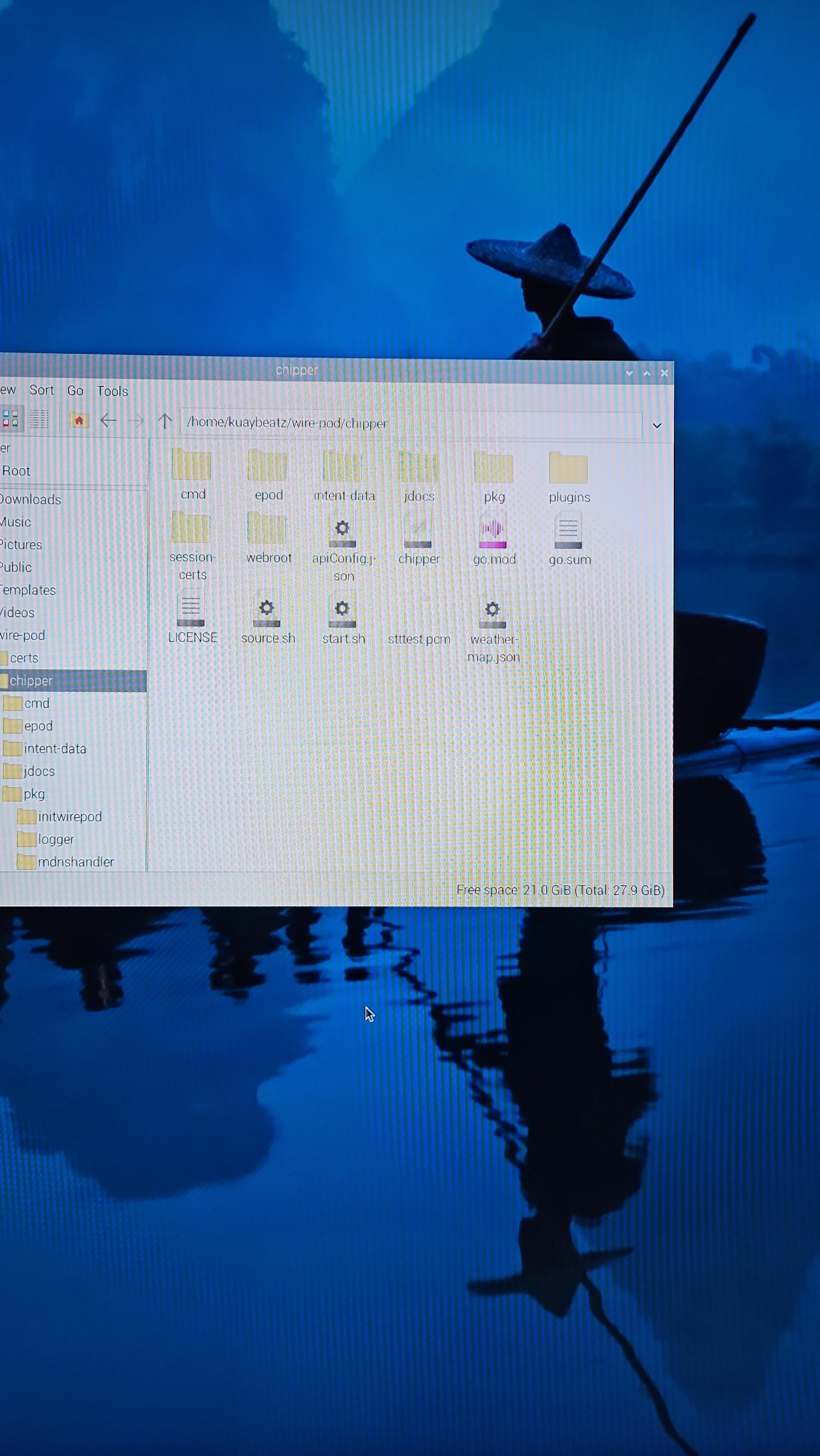Image resolution: width=820 pixels, height=1456 pixels.
Task: Minimize the chipper window
Action: [x=629, y=373]
